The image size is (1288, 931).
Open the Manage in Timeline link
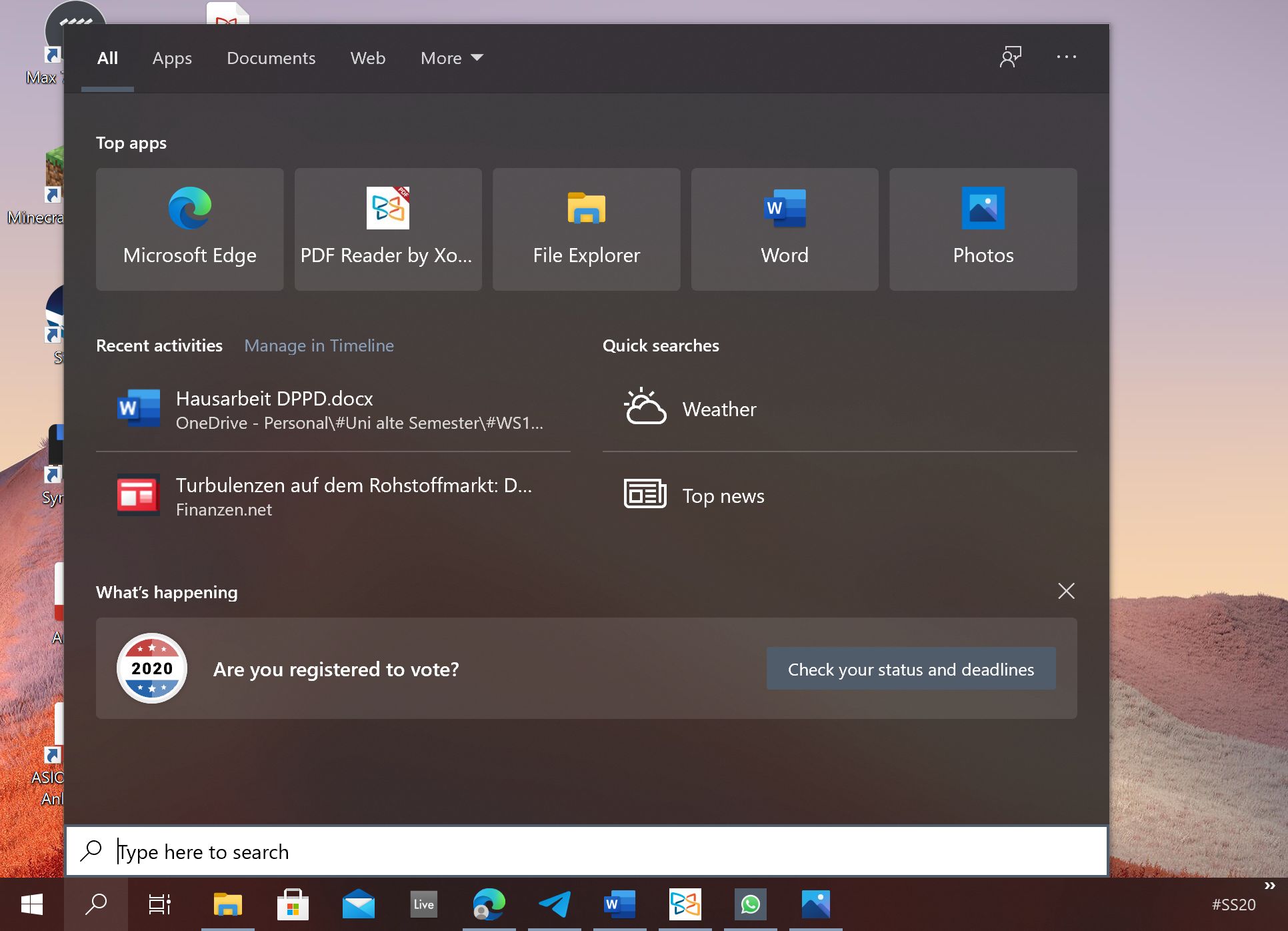pos(319,345)
